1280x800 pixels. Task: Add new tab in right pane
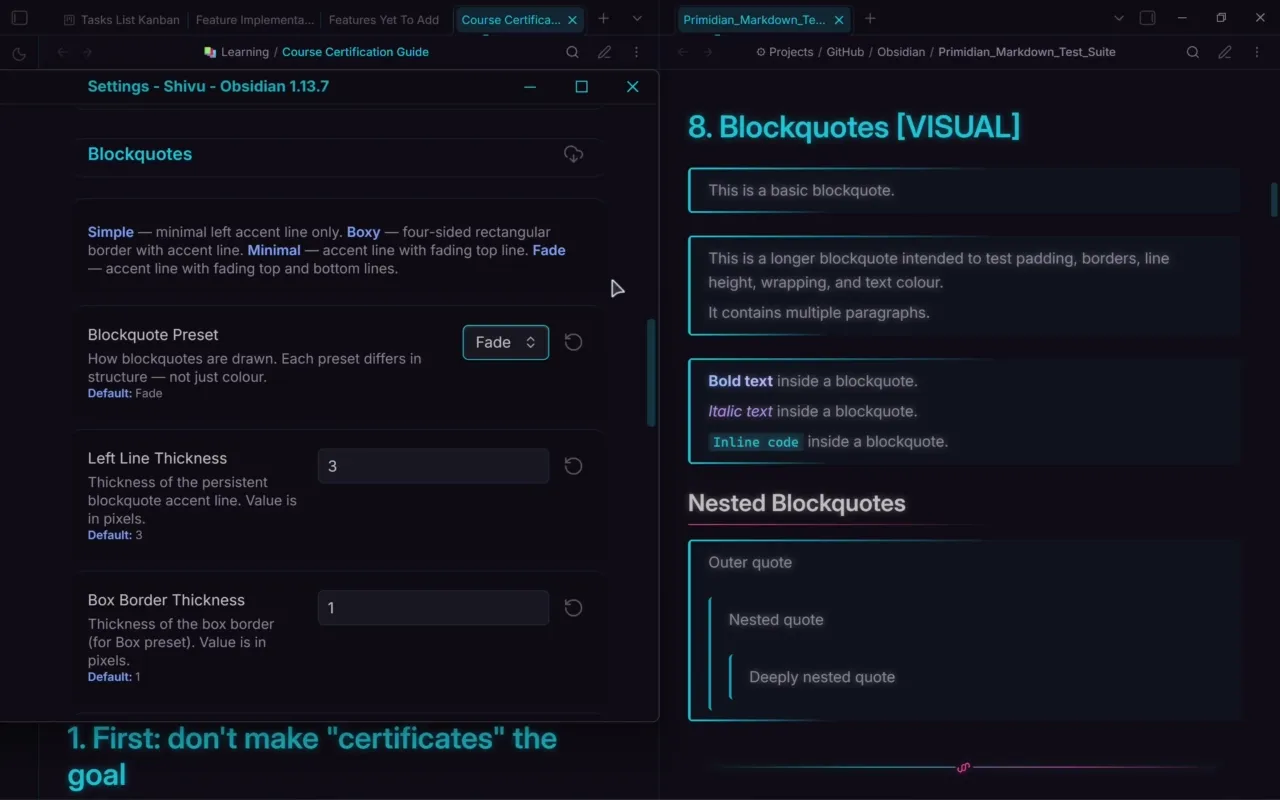(x=870, y=18)
